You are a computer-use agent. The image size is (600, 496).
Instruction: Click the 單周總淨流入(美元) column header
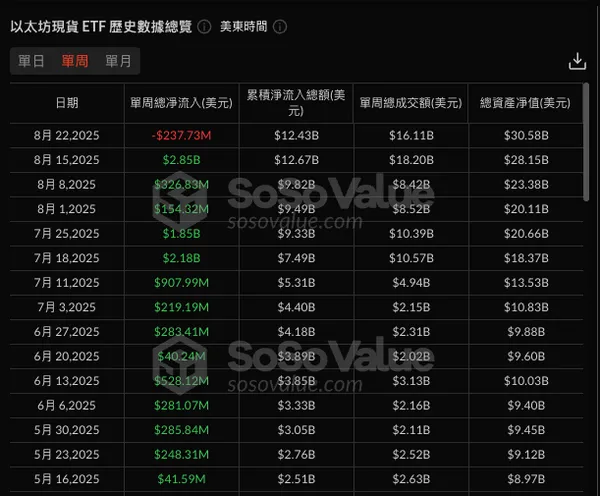(x=181, y=103)
